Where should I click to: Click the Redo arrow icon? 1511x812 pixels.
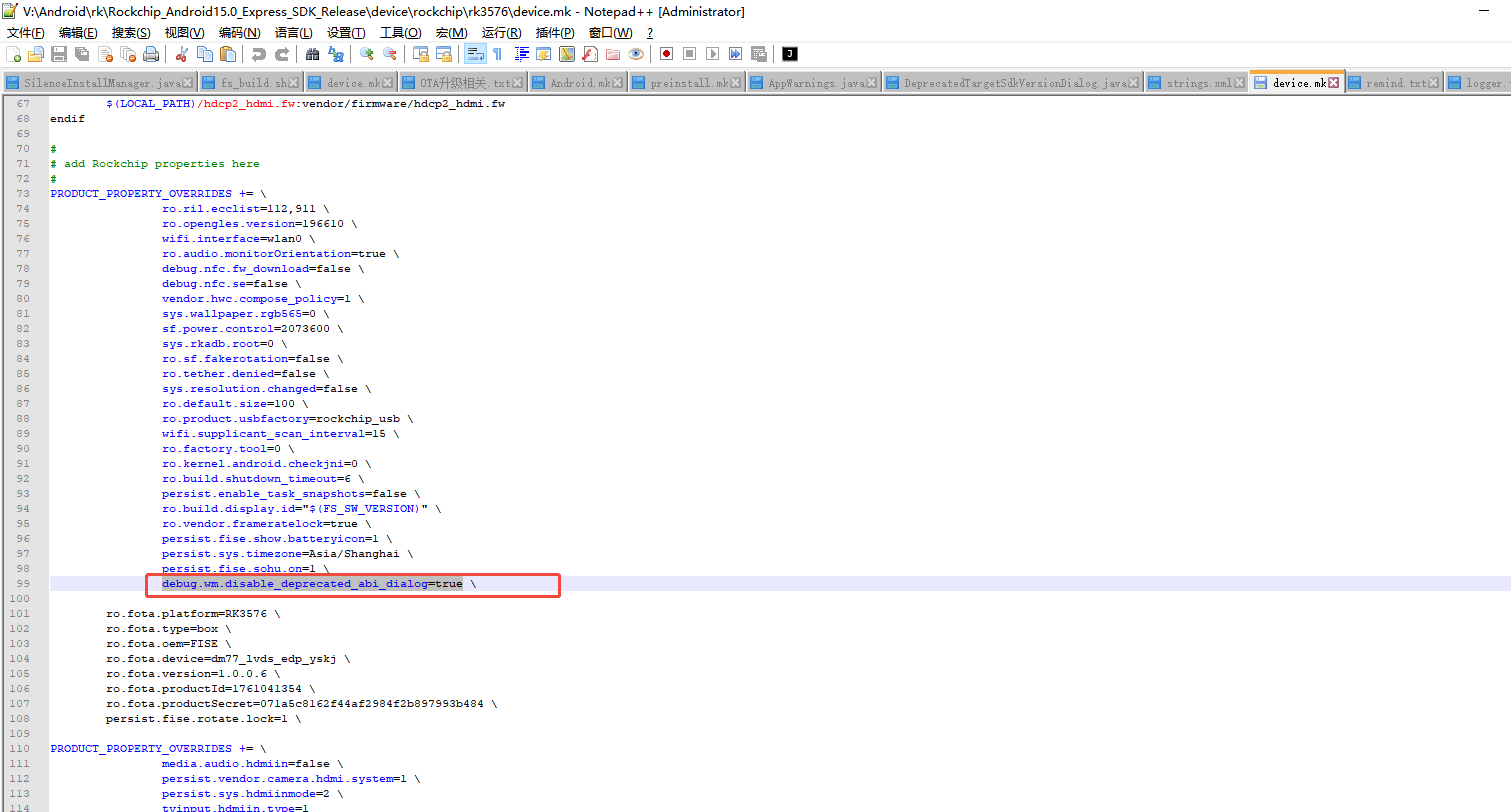[x=282, y=54]
